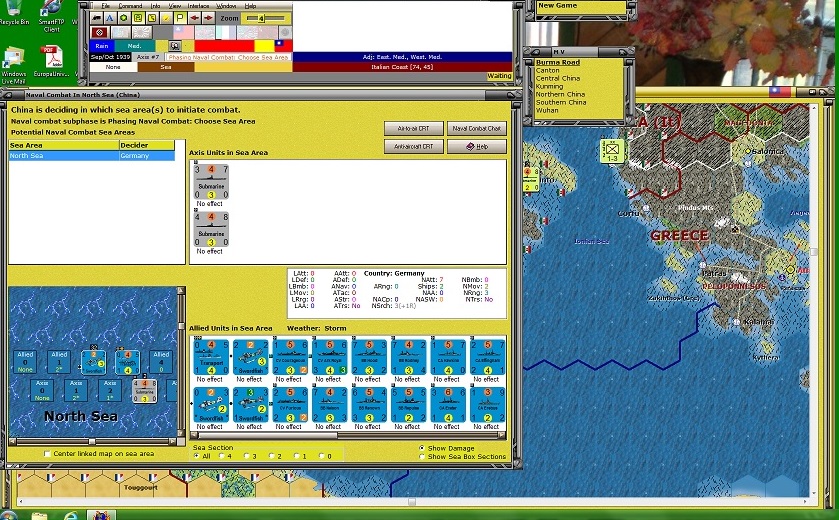Open the Info menu
This screenshot has height=520, width=839.
click(155, 6)
